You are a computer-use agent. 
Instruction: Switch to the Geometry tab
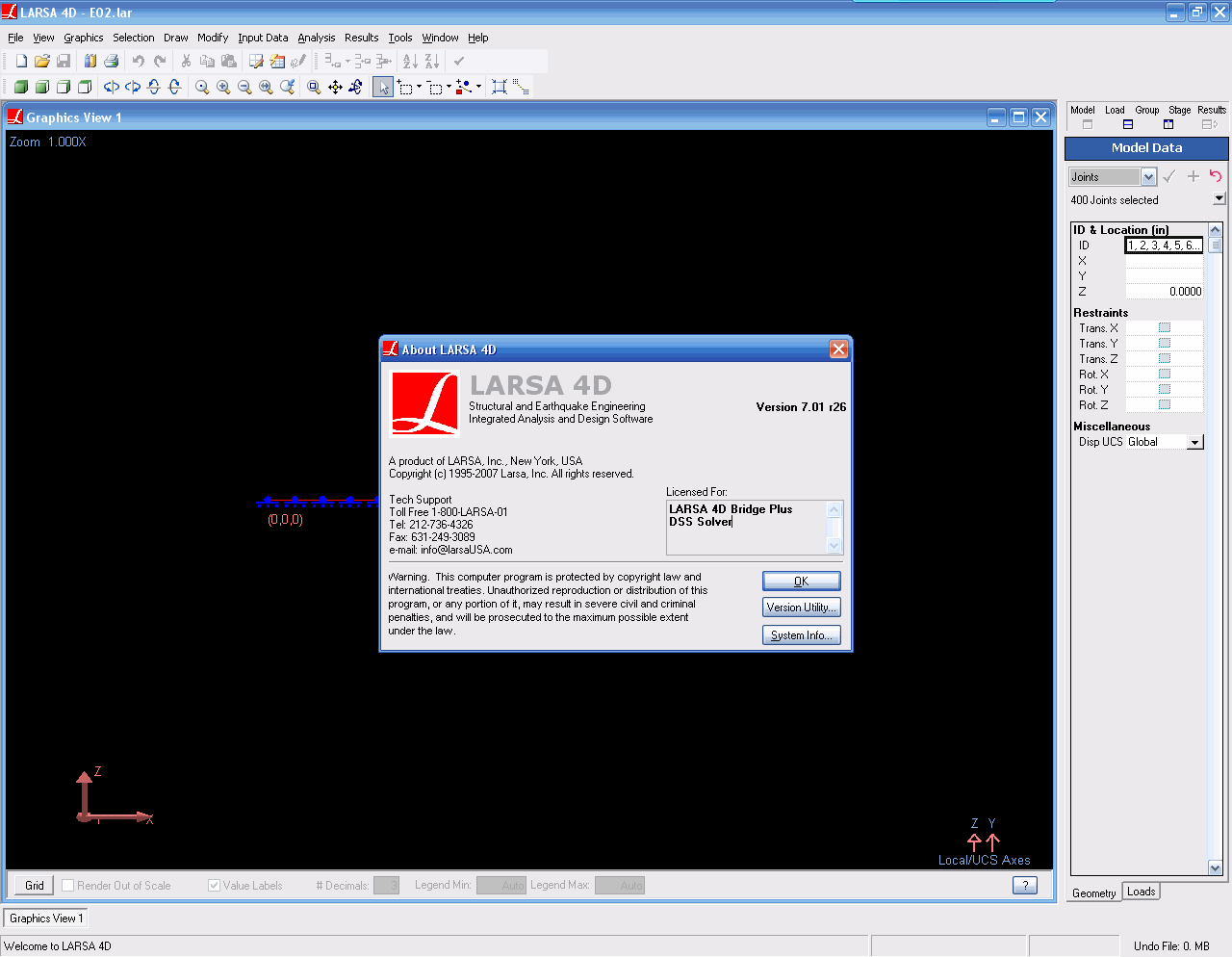[x=1094, y=892]
